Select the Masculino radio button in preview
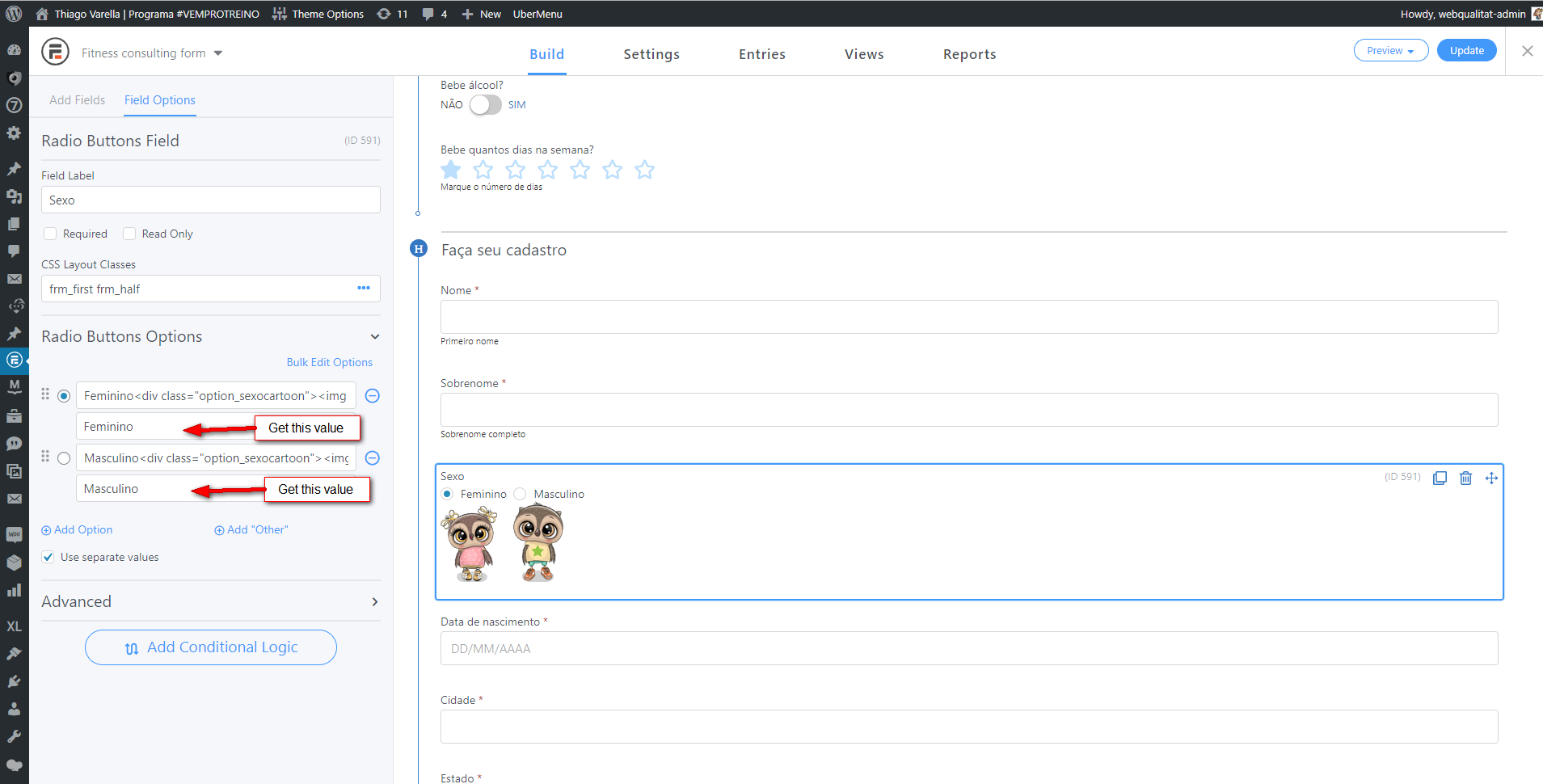 pyautogui.click(x=521, y=494)
